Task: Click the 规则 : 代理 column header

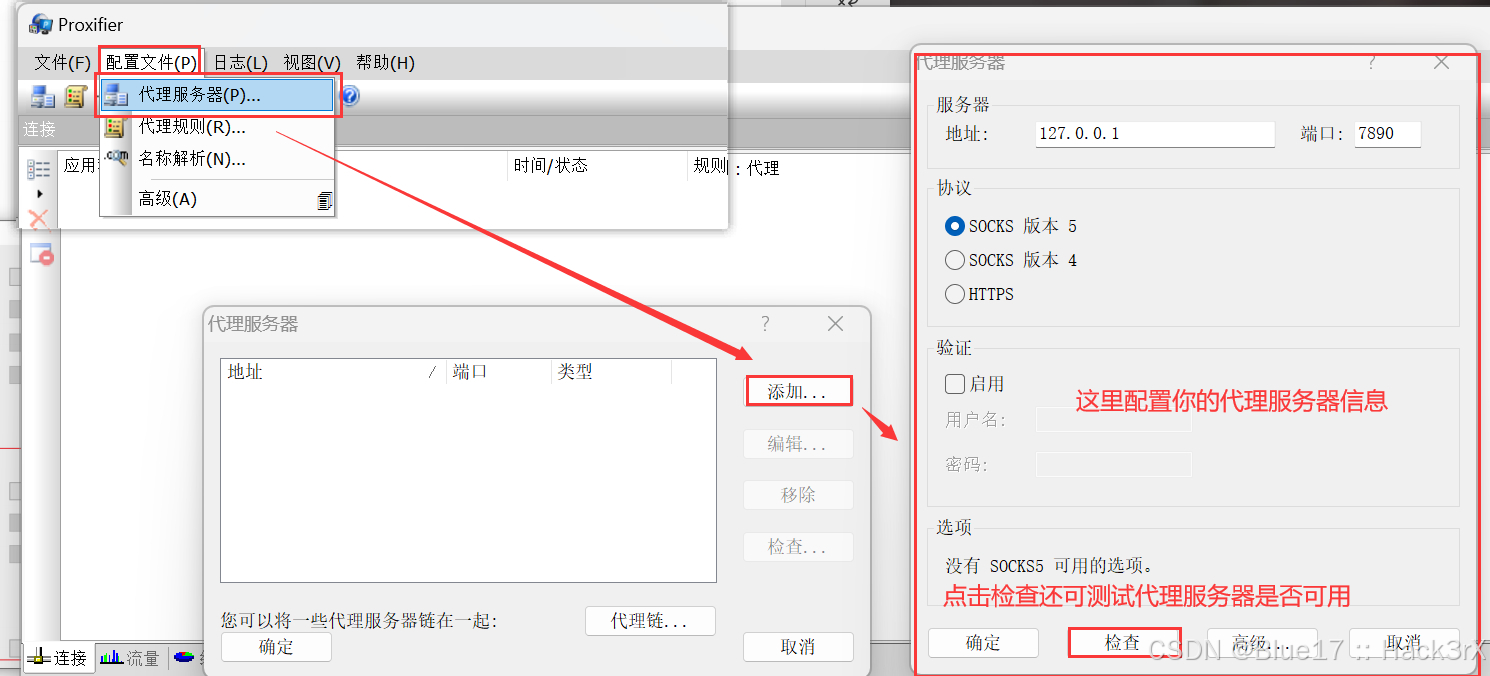Action: tap(737, 167)
